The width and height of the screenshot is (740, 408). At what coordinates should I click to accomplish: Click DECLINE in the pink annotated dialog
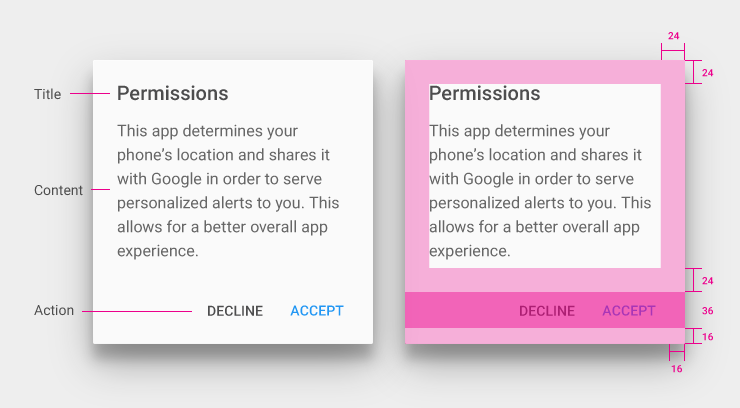[546, 311]
